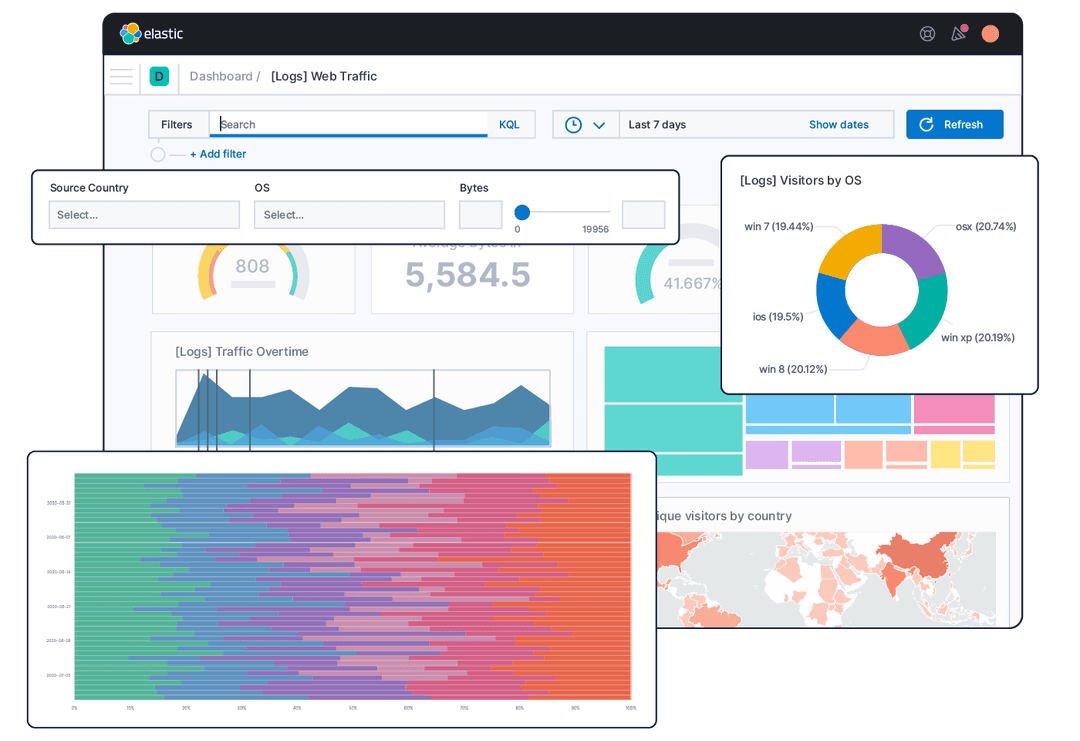Switch KQL query language toggle

point(509,124)
